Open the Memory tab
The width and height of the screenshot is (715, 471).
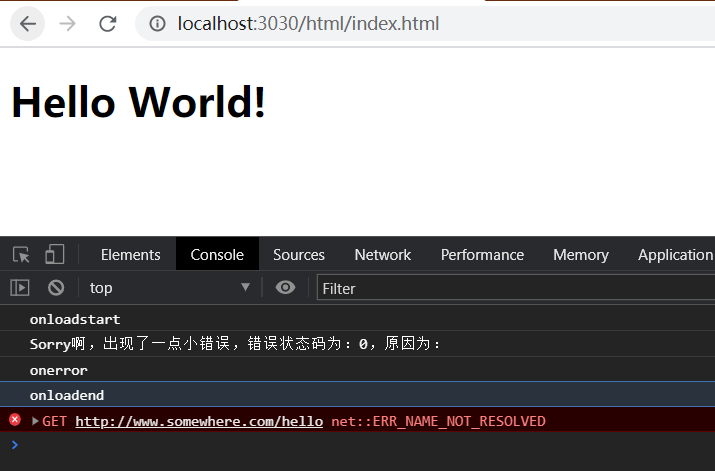point(581,254)
